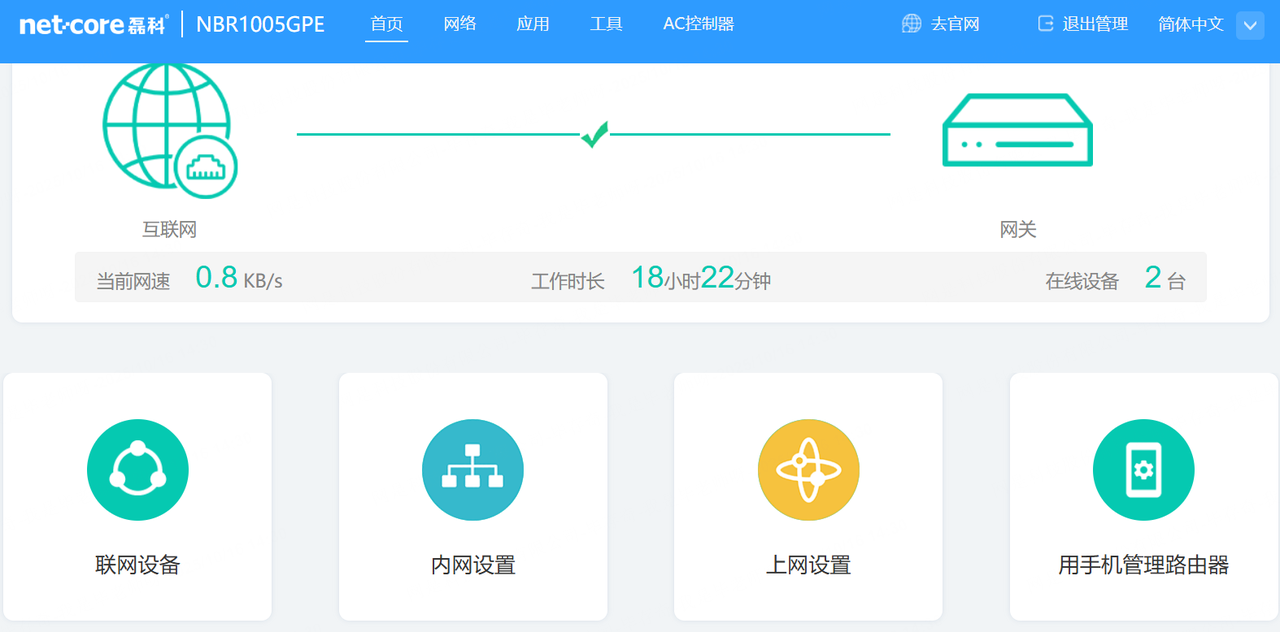The width and height of the screenshot is (1280, 632).
Task: Open the 用手机管理路由器 card label
Action: [1143, 565]
